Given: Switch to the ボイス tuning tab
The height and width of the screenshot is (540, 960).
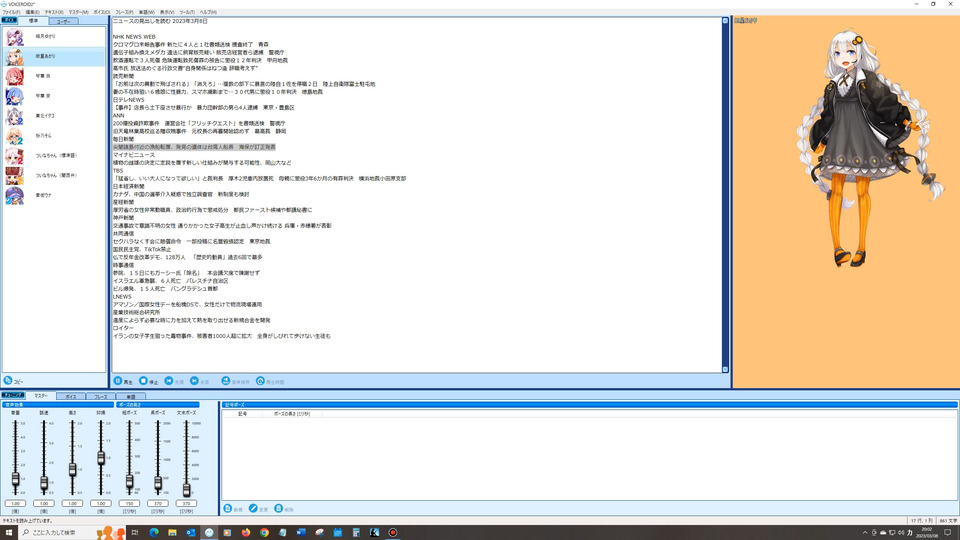Looking at the screenshot, I should coord(71,397).
